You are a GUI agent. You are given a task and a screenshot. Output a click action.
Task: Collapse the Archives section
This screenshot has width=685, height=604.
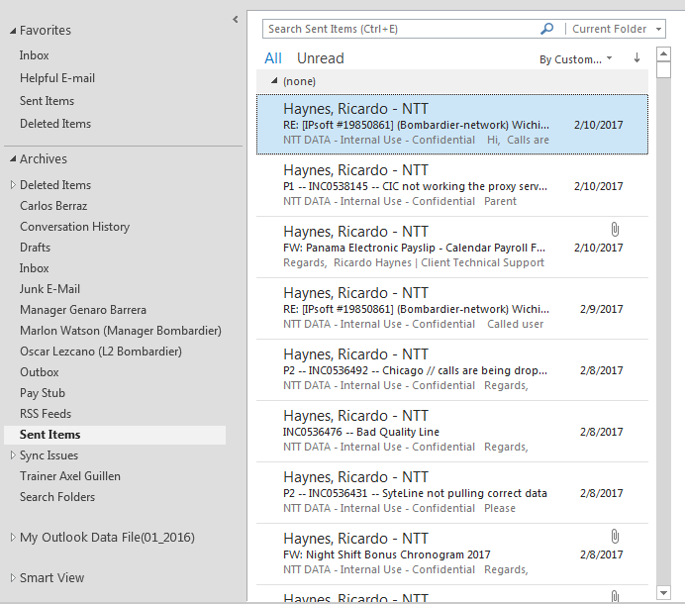click(x=13, y=159)
